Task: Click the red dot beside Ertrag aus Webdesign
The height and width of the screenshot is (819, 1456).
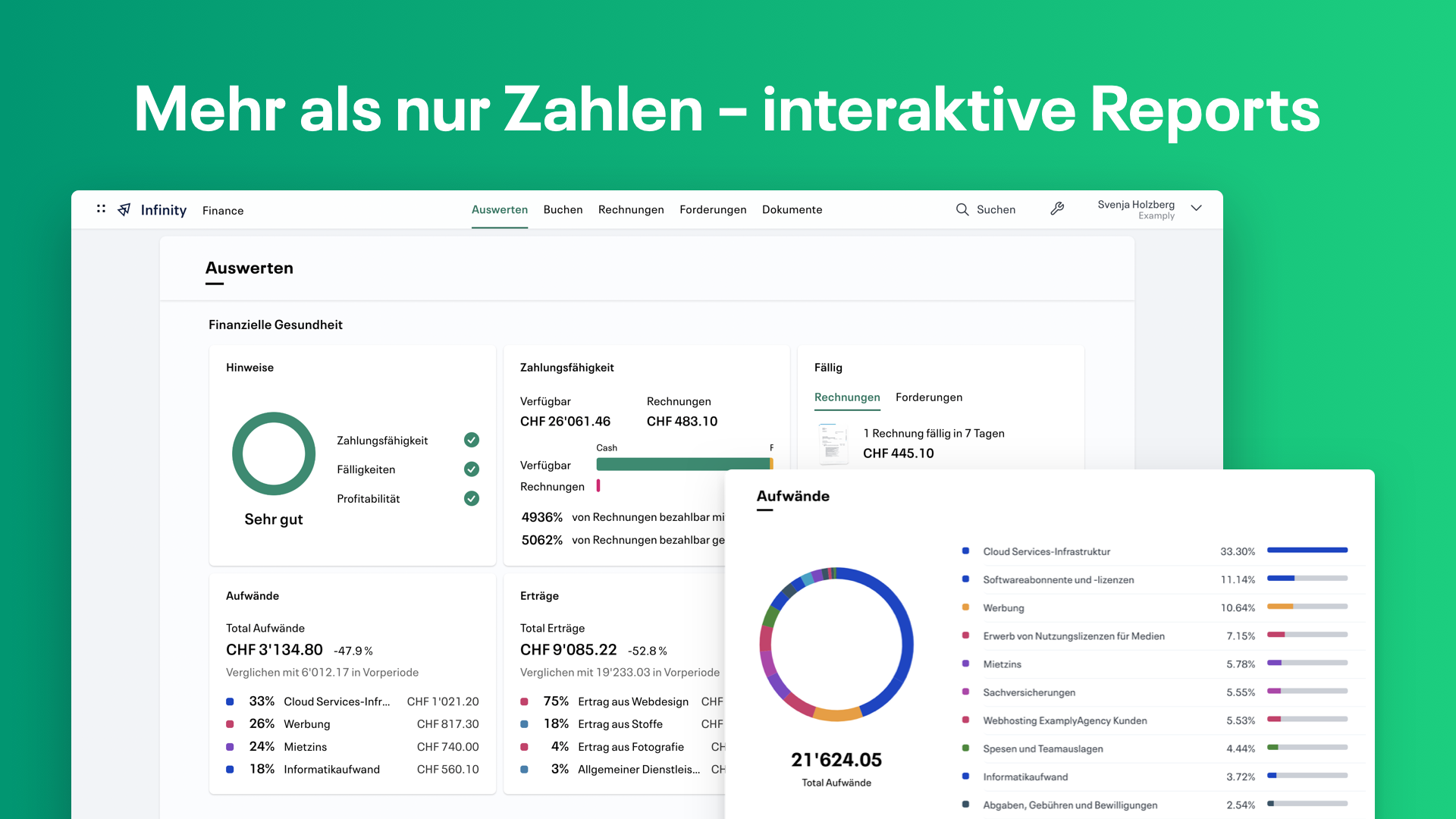Action: (525, 701)
